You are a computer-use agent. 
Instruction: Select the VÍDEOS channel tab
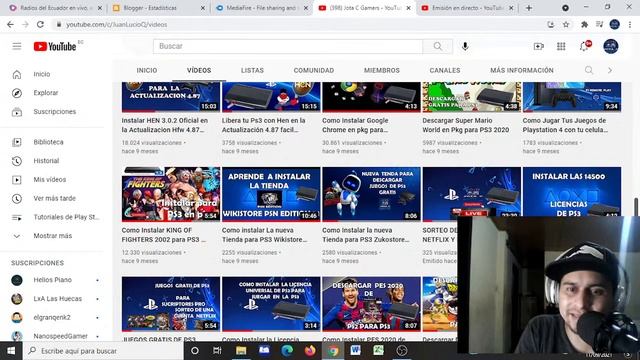coord(199,70)
